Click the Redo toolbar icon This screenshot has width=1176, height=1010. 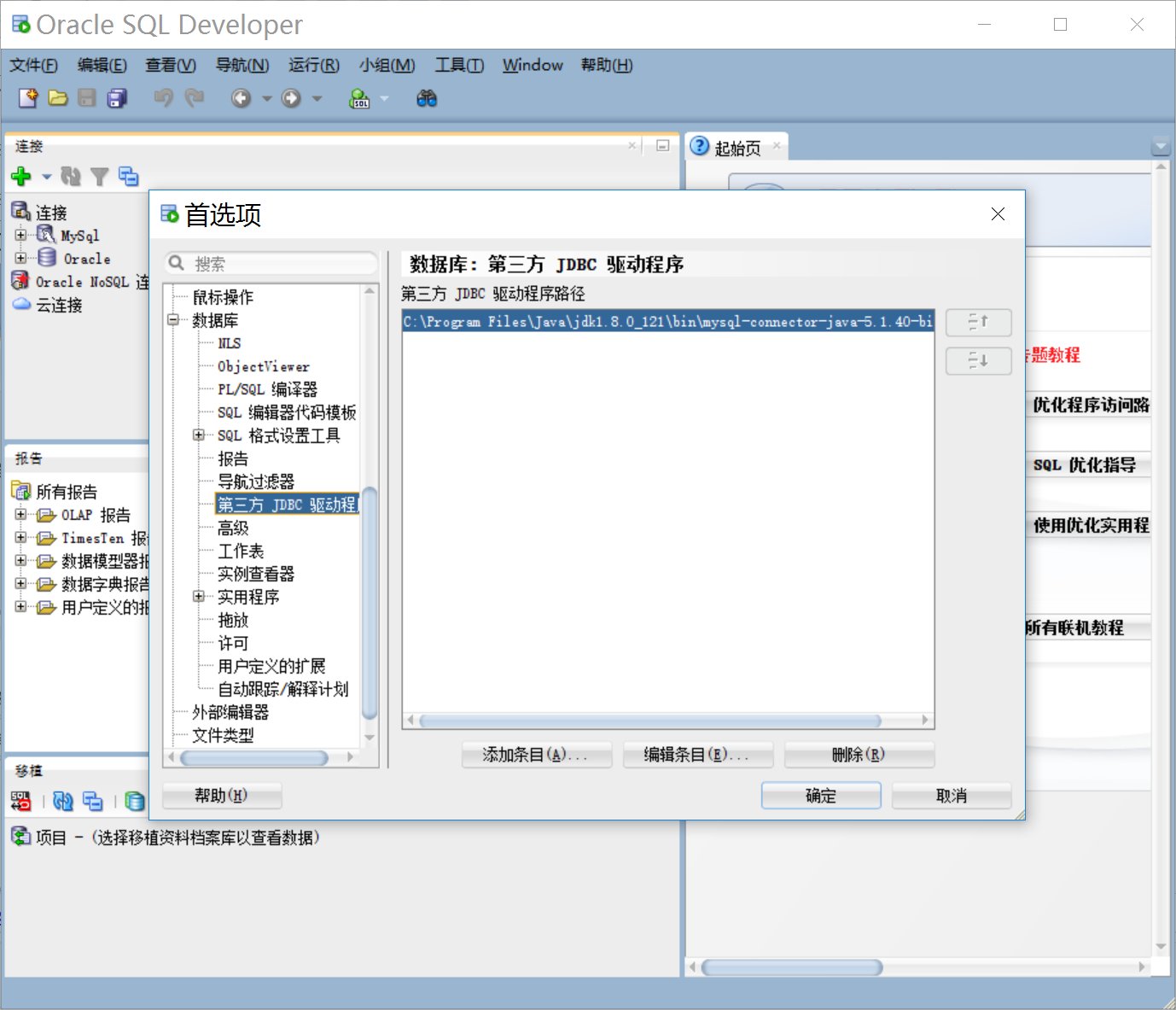click(x=195, y=98)
